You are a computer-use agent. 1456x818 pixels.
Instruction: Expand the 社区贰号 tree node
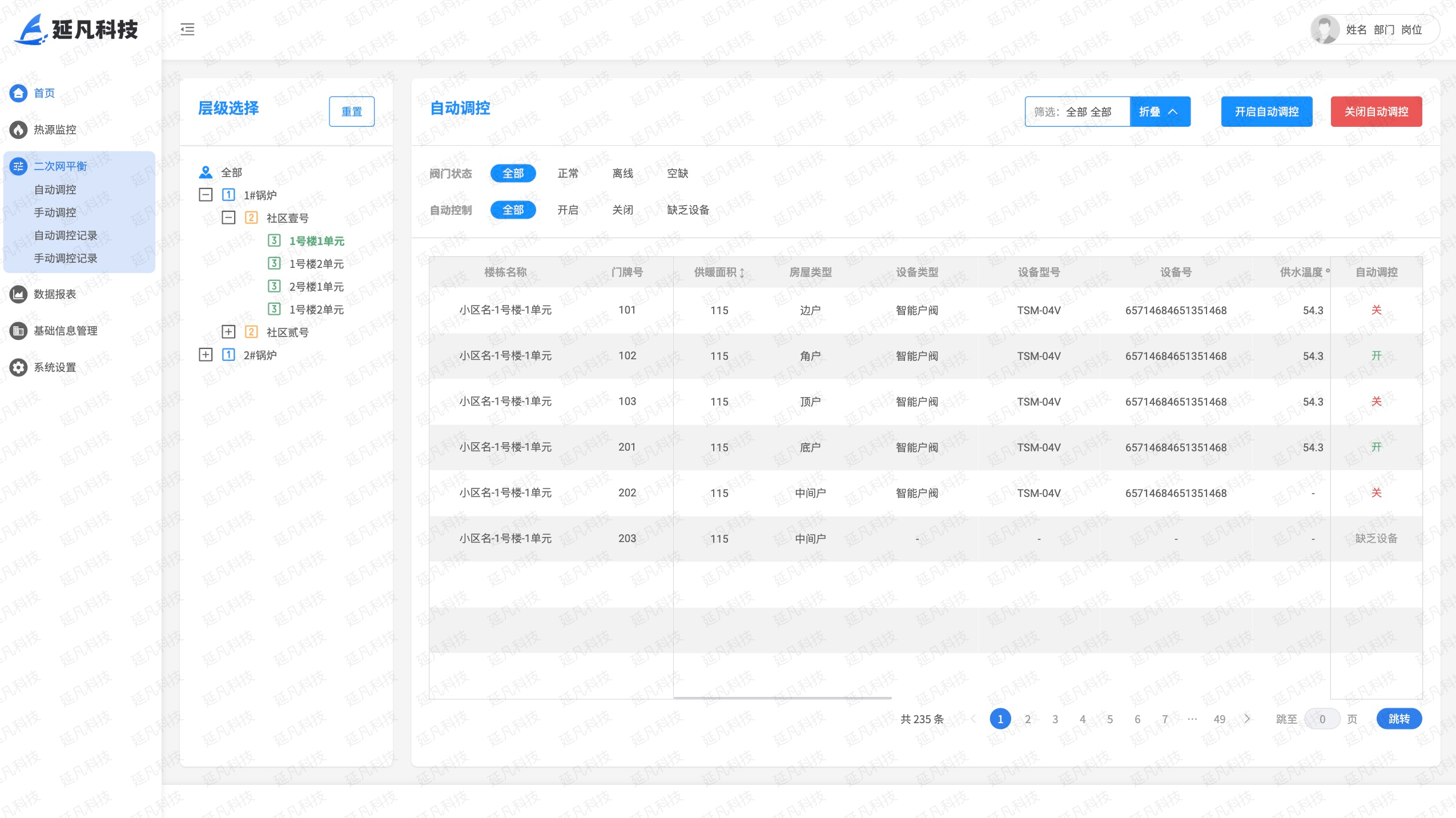(228, 332)
